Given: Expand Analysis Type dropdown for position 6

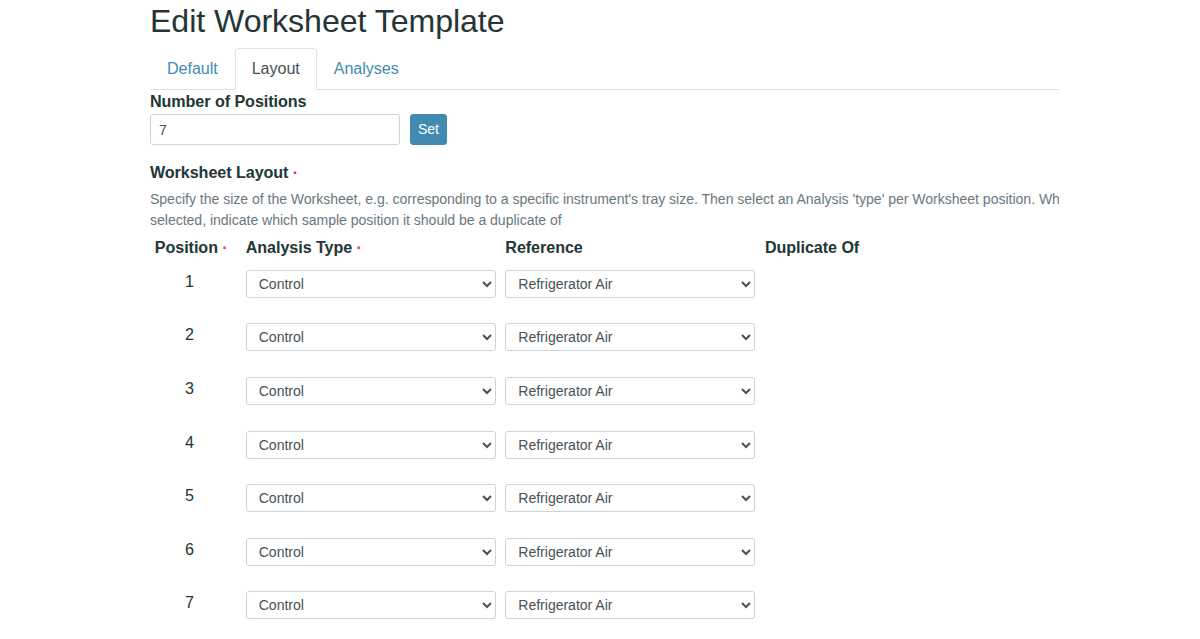Looking at the screenshot, I should (x=370, y=552).
